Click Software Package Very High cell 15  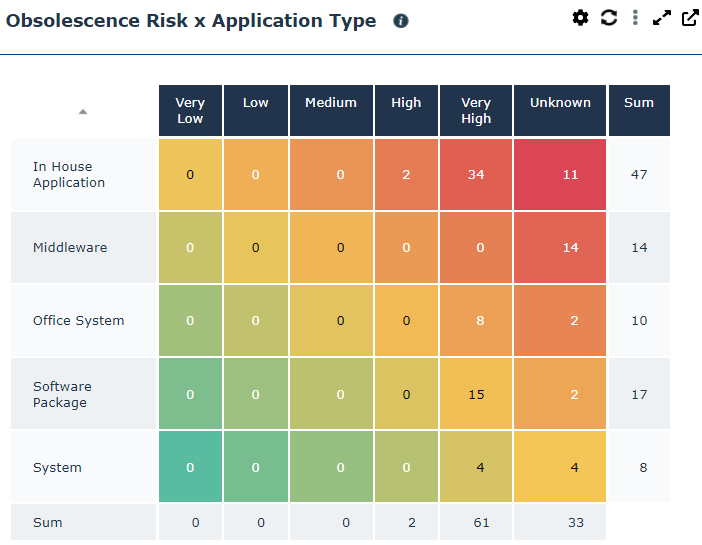pos(476,394)
